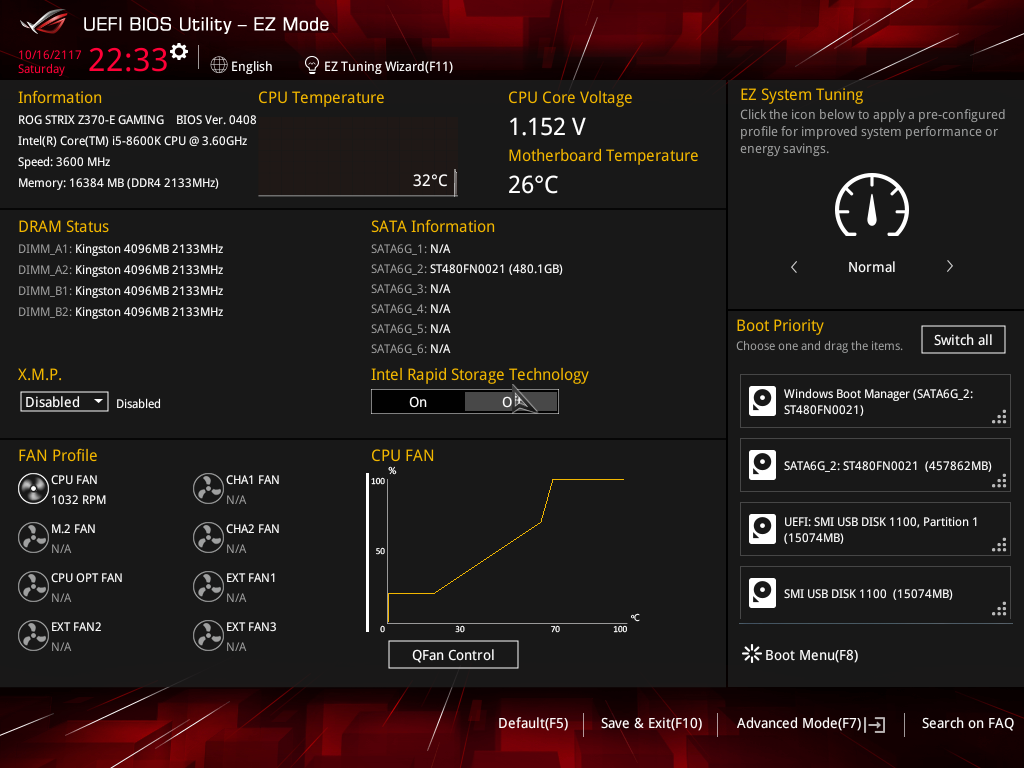Click the QFan Control button
Viewport: 1024px width, 768px height.
[x=453, y=654]
